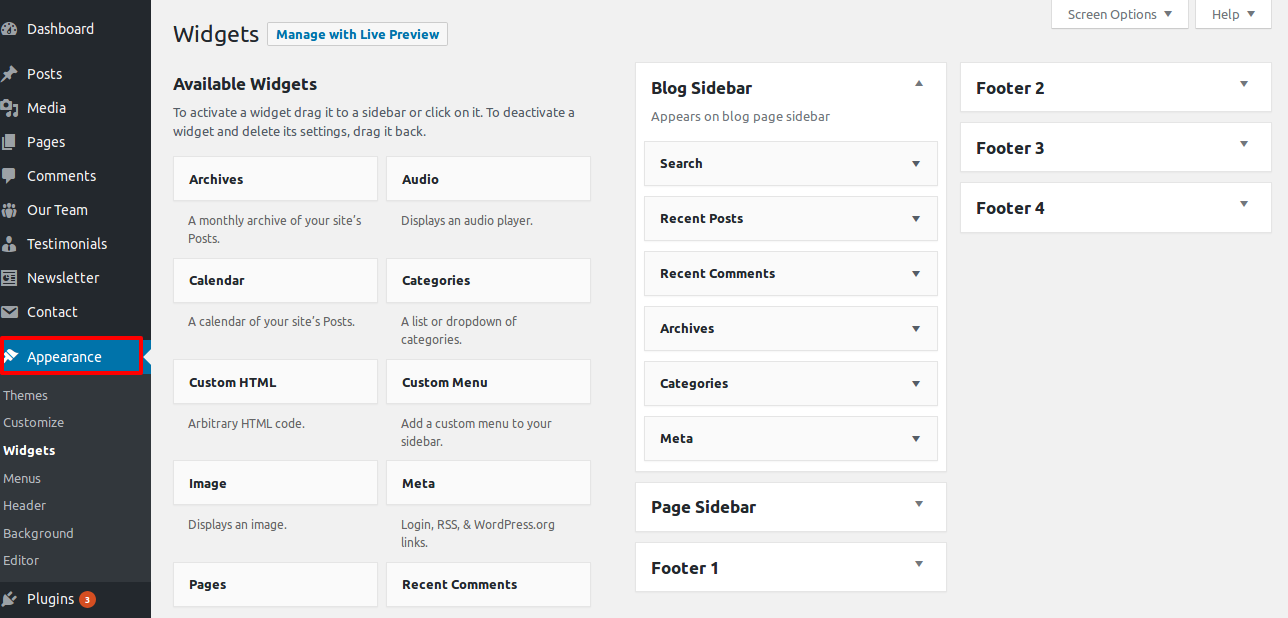Click the Plugins plug icon
This screenshot has height=618, width=1288.
(10, 599)
